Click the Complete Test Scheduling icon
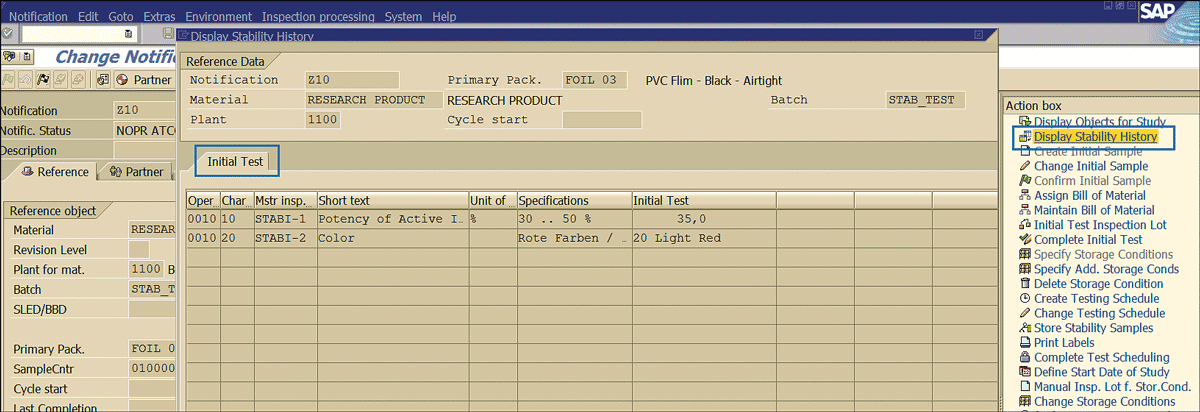1200x412 pixels. click(x=1025, y=357)
